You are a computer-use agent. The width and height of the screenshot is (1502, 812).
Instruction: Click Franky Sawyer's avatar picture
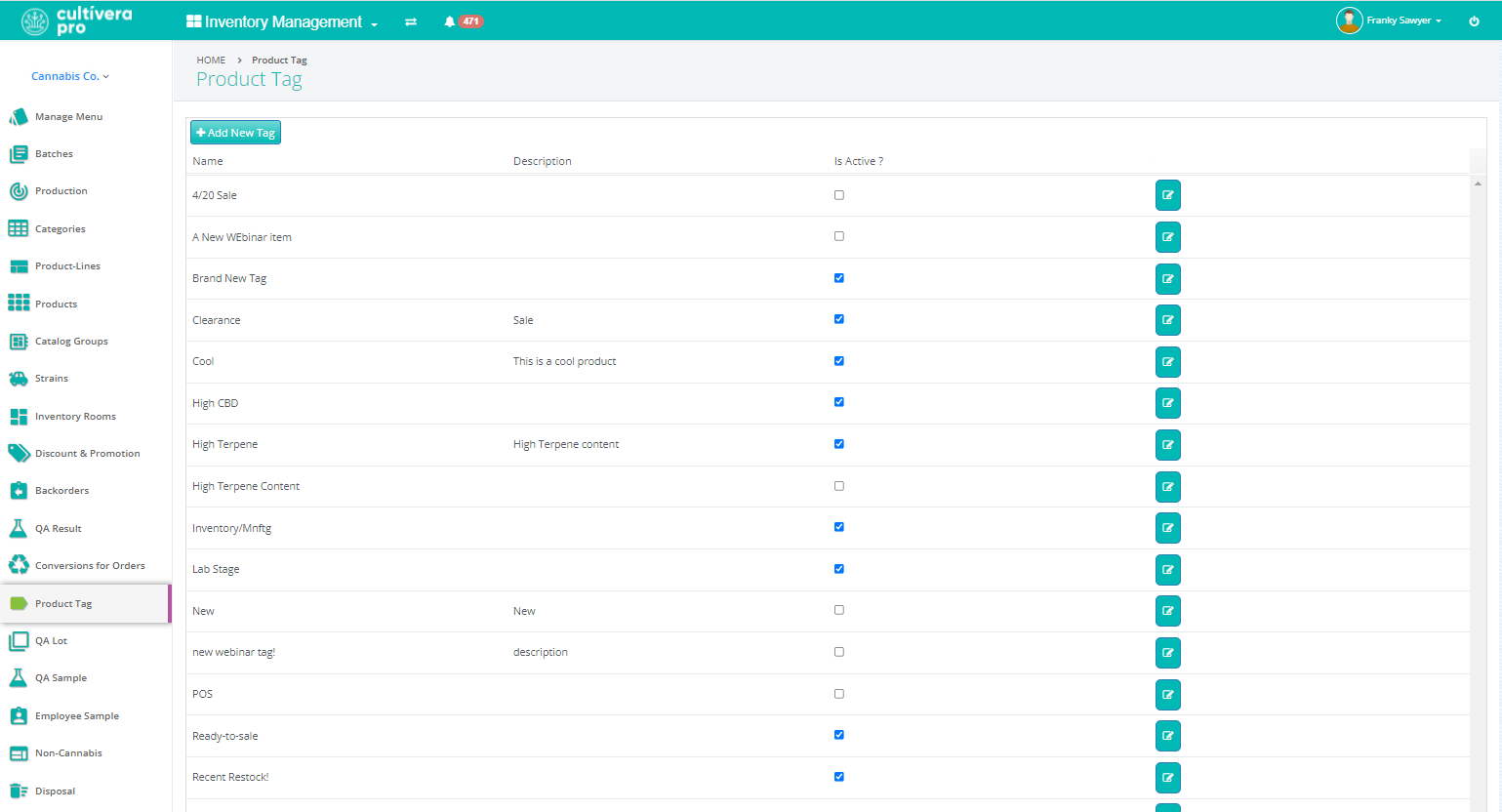pos(1349,20)
